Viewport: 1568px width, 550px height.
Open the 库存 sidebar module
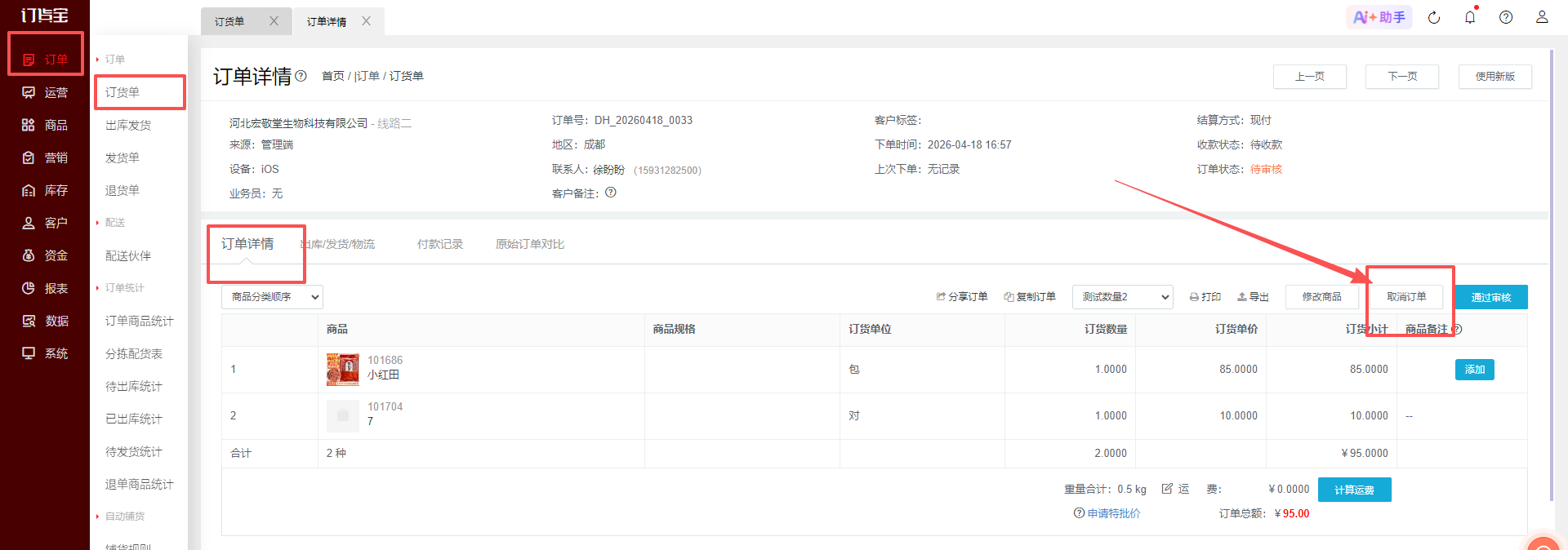pyautogui.click(x=45, y=190)
